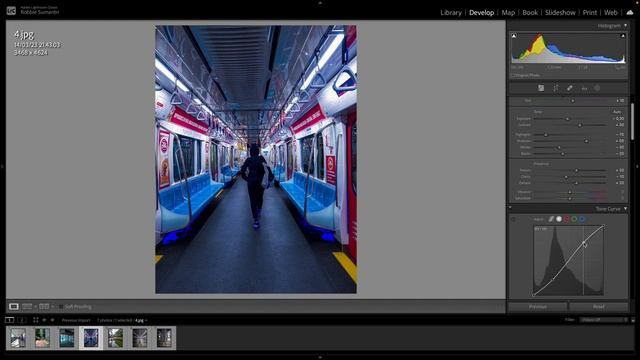Screen dimensions: 640x360
Task: Select the third teal filmstrip thumbnail
Action: 67,338
